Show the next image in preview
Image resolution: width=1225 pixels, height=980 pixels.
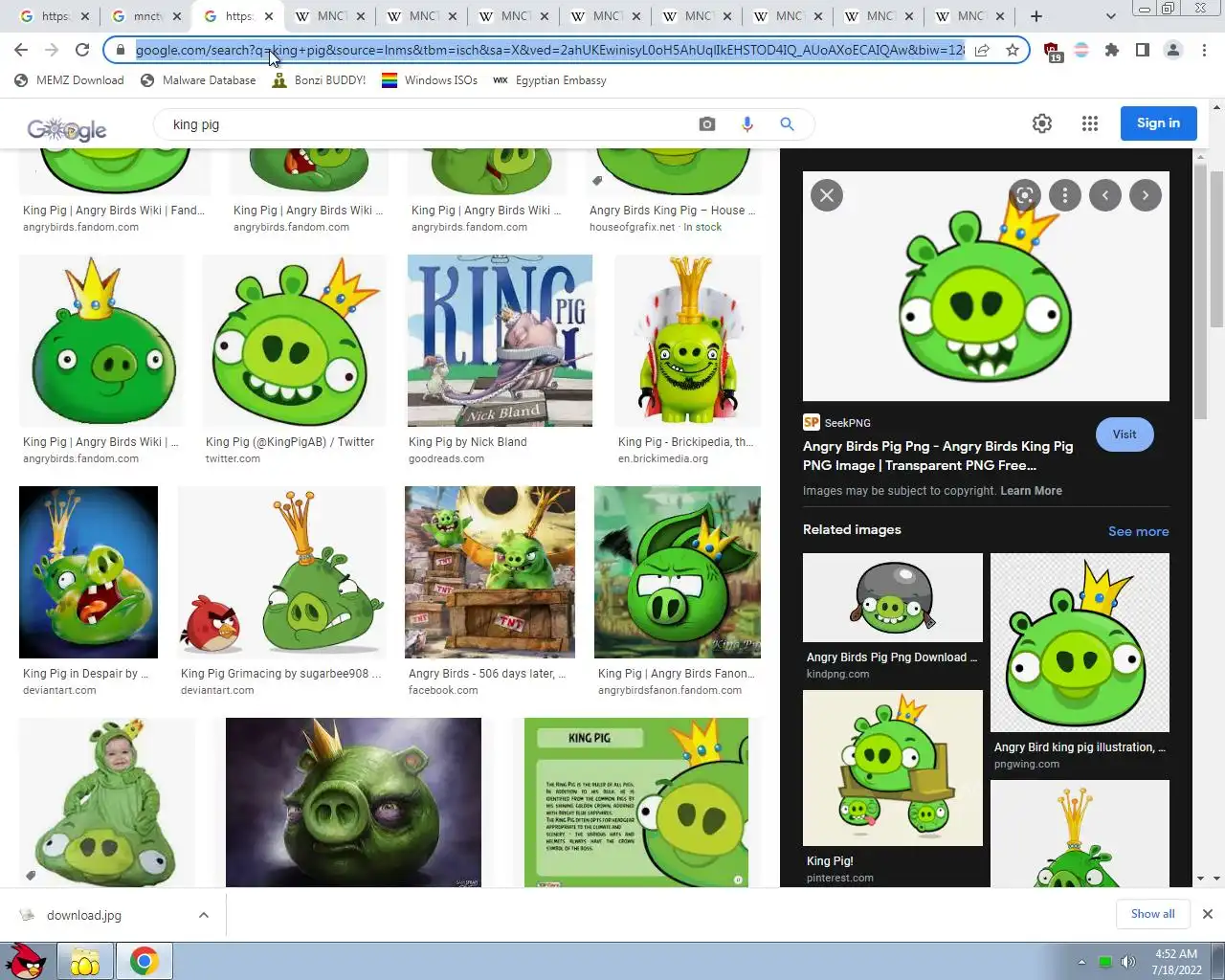(1145, 195)
